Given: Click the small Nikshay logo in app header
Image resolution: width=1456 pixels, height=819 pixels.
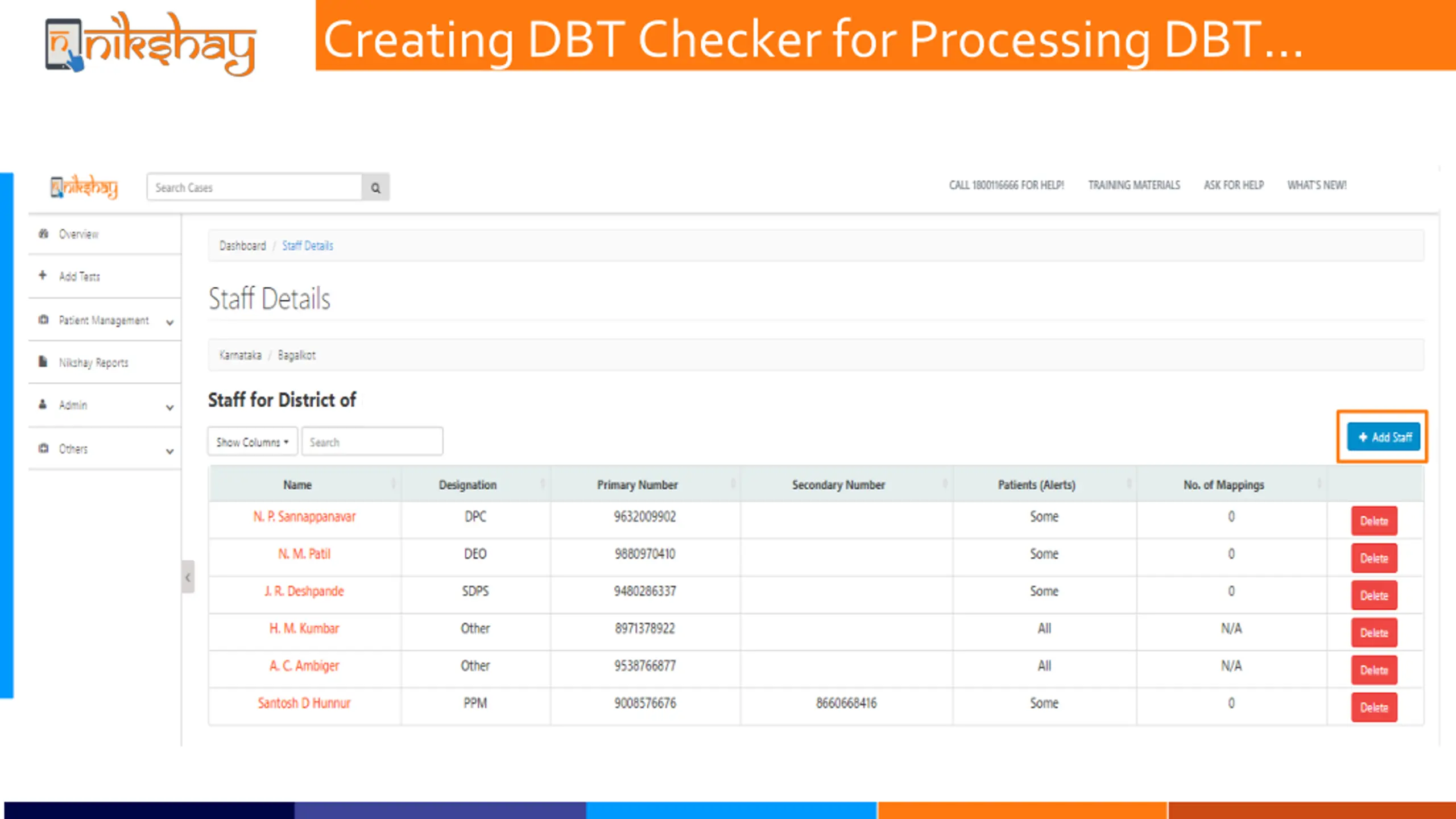Looking at the screenshot, I should 84,188.
